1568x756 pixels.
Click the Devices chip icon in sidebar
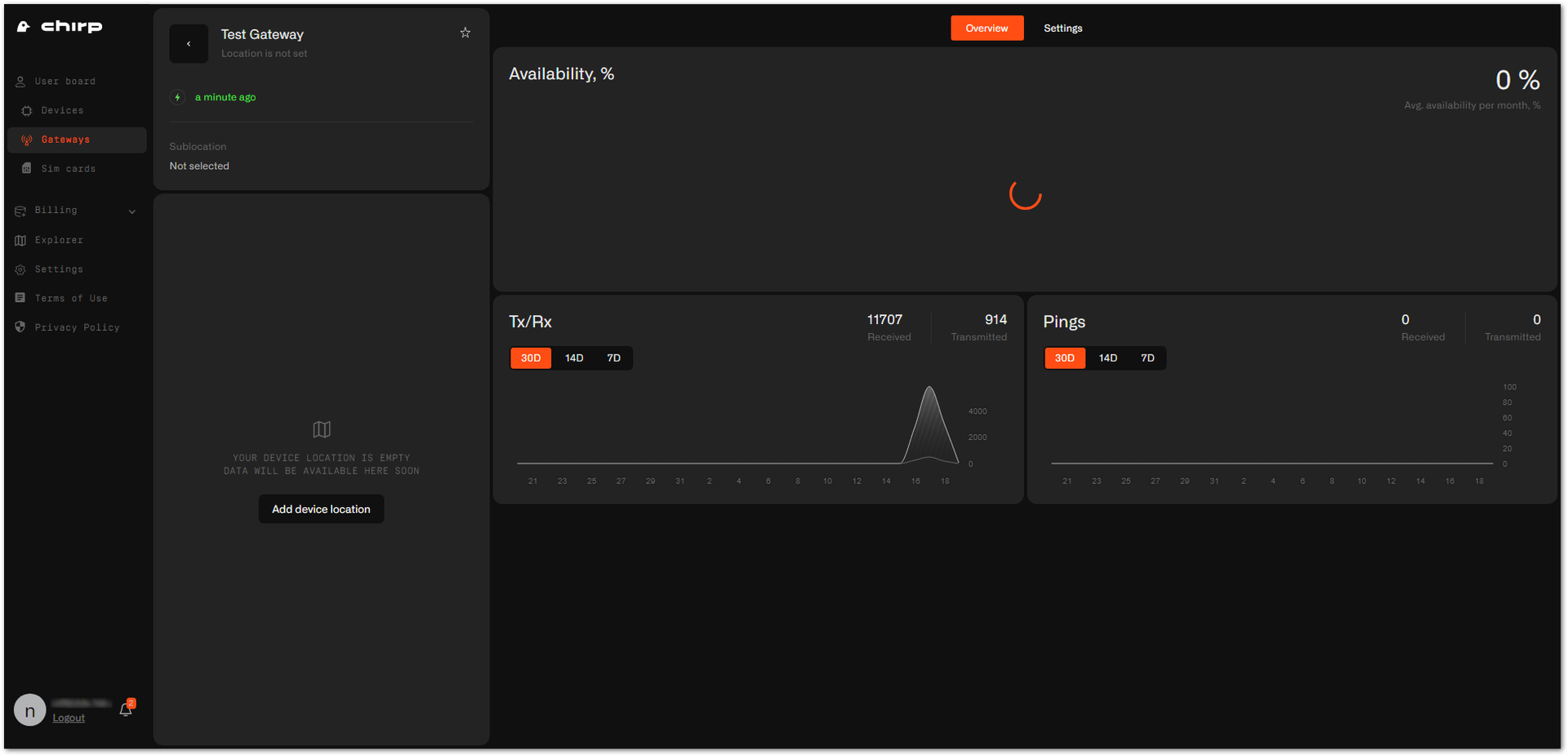coord(27,111)
